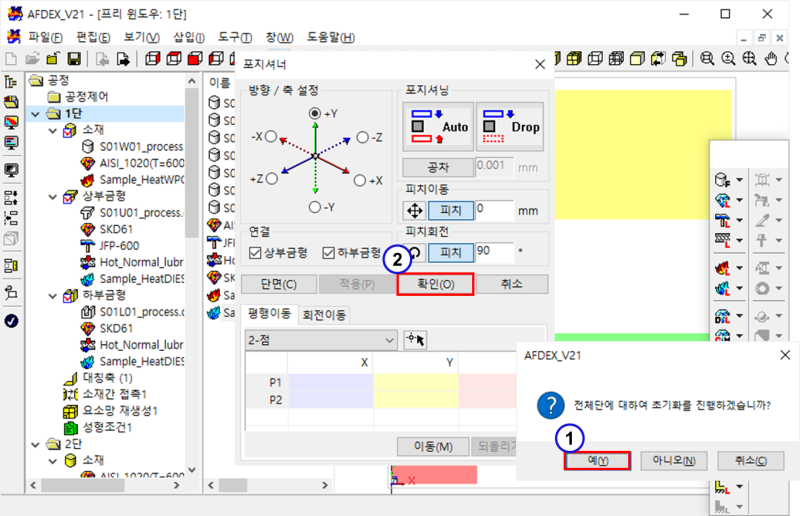Click 예(Y) in the confirmation dialog
The height and width of the screenshot is (516, 800).
(x=596, y=461)
